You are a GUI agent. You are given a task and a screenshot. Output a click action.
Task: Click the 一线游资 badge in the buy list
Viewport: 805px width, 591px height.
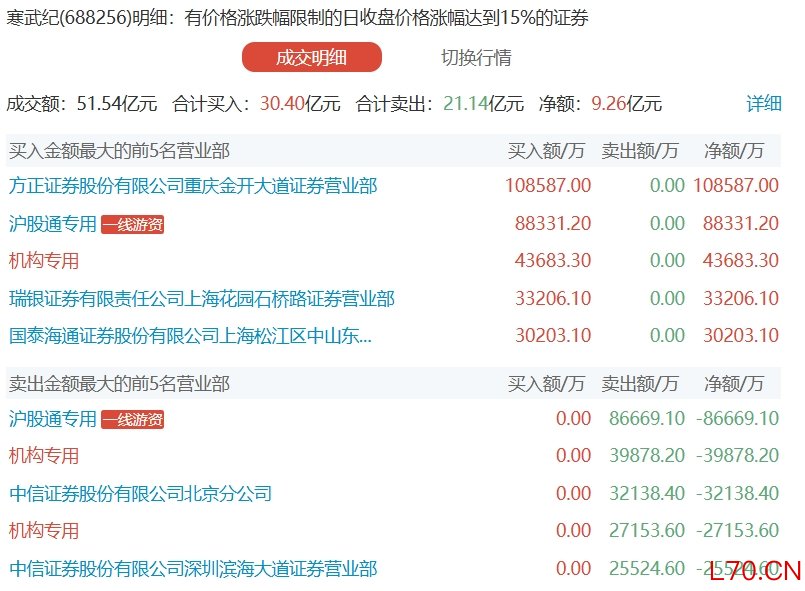click(132, 225)
